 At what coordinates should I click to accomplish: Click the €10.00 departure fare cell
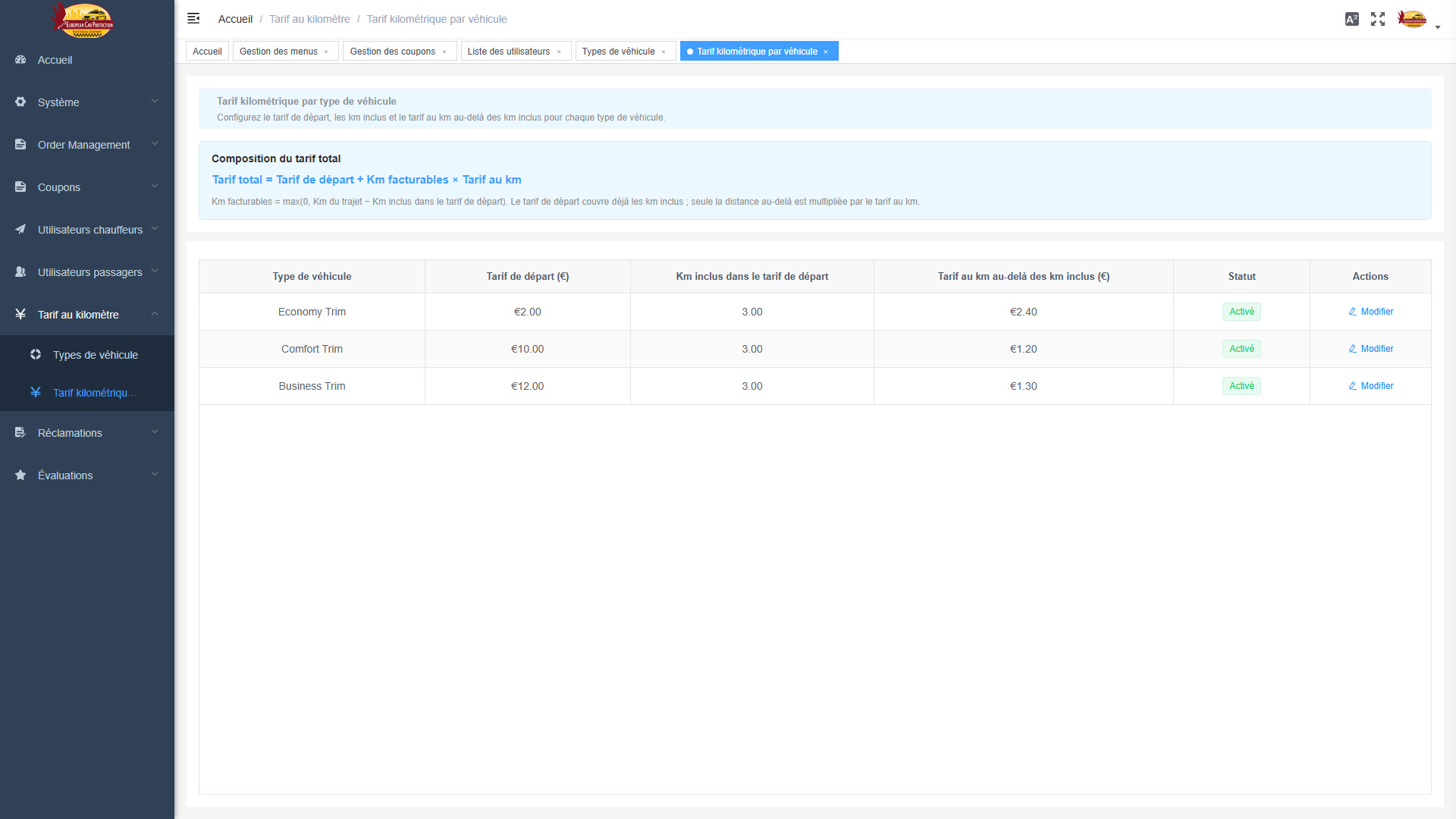[x=527, y=349]
